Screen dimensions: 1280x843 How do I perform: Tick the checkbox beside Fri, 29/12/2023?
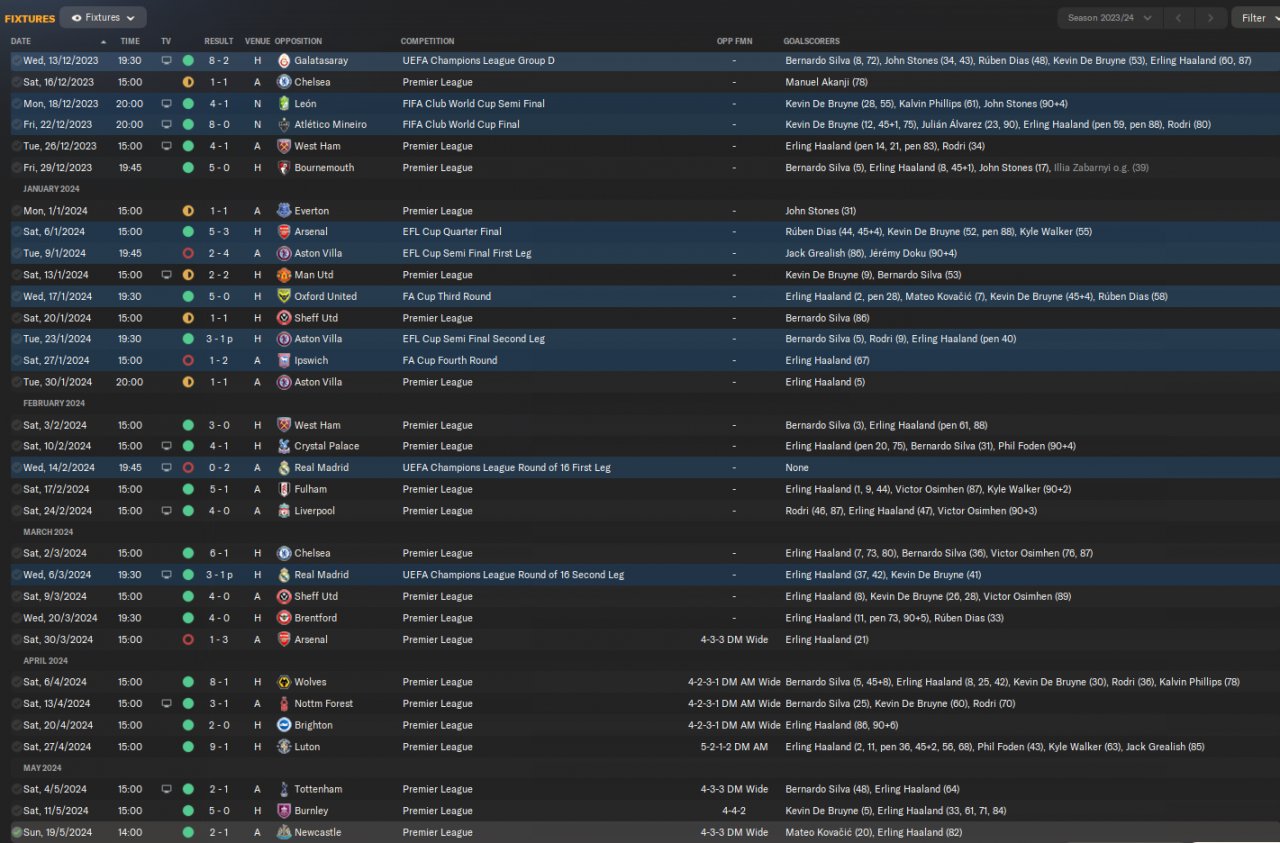[x=16, y=168]
